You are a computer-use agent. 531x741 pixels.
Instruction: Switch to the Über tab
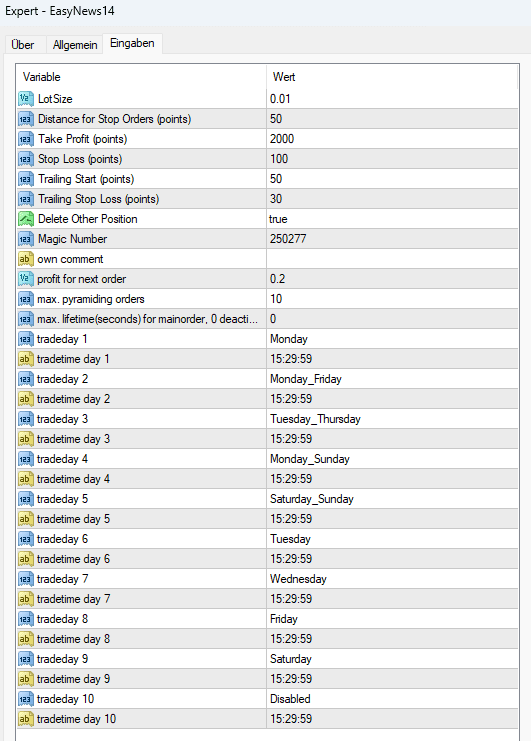point(23,45)
